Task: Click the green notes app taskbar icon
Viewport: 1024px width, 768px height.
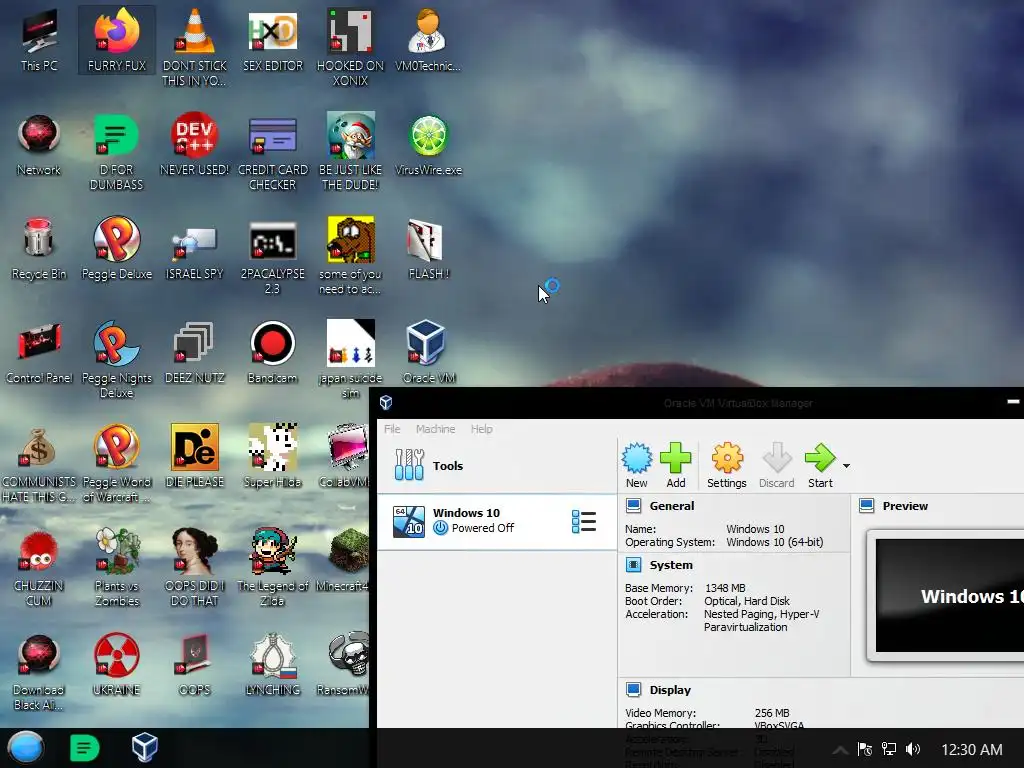Action: coord(84,748)
